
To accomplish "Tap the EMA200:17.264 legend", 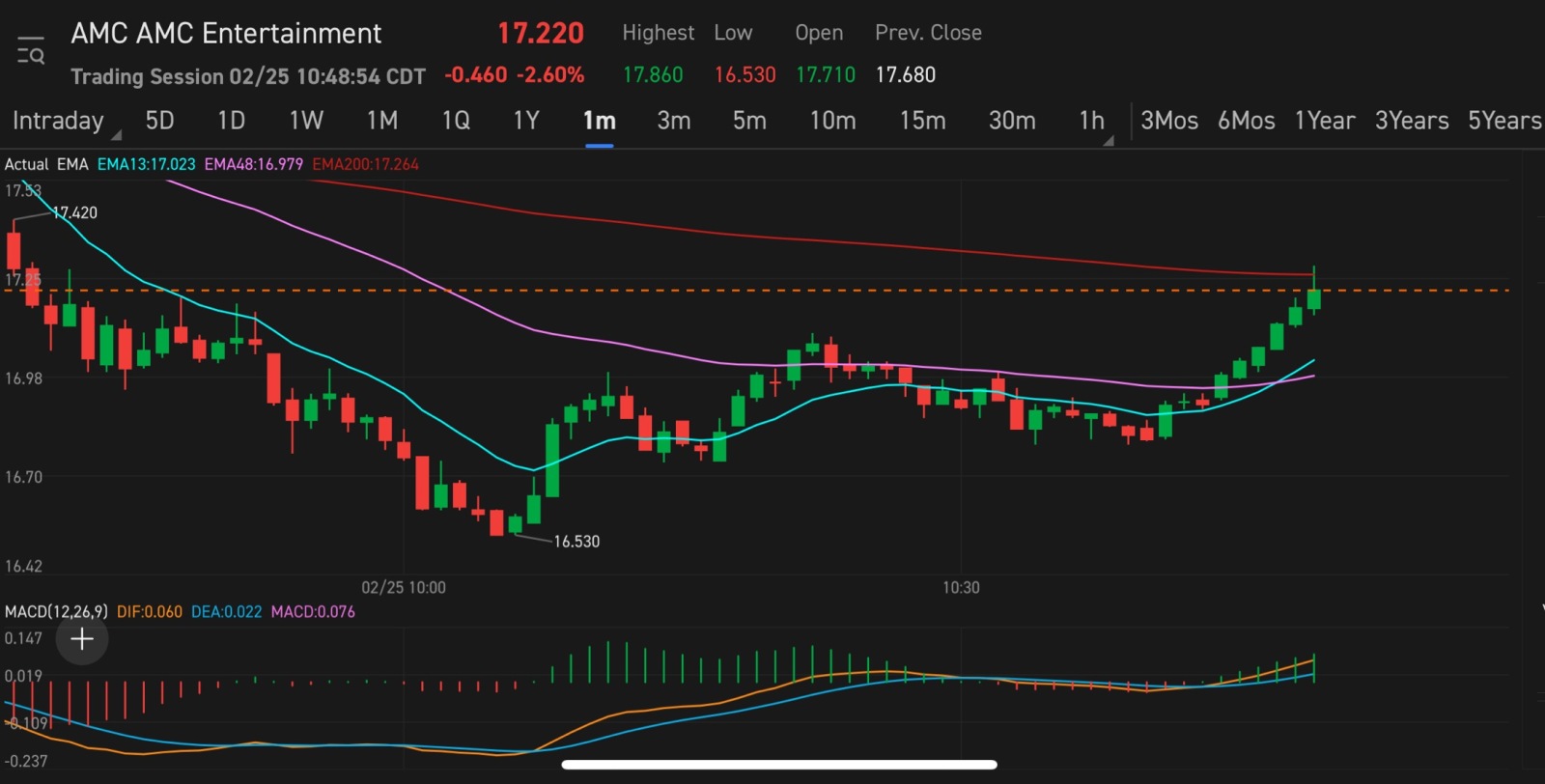I will 366,164.
